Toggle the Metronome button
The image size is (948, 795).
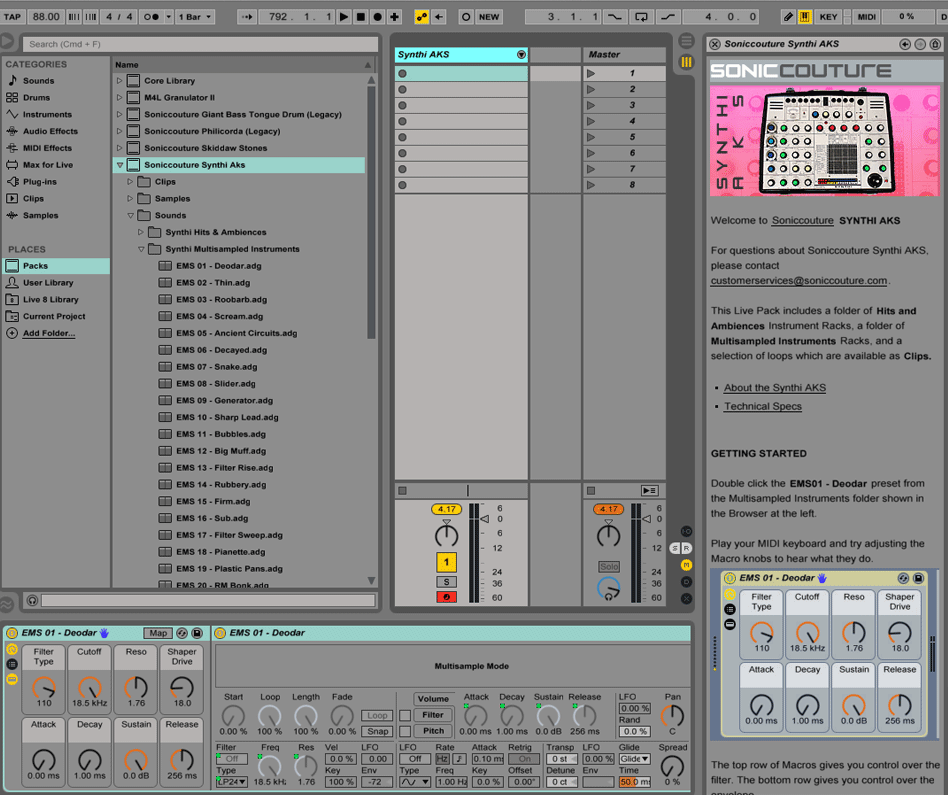(151, 17)
